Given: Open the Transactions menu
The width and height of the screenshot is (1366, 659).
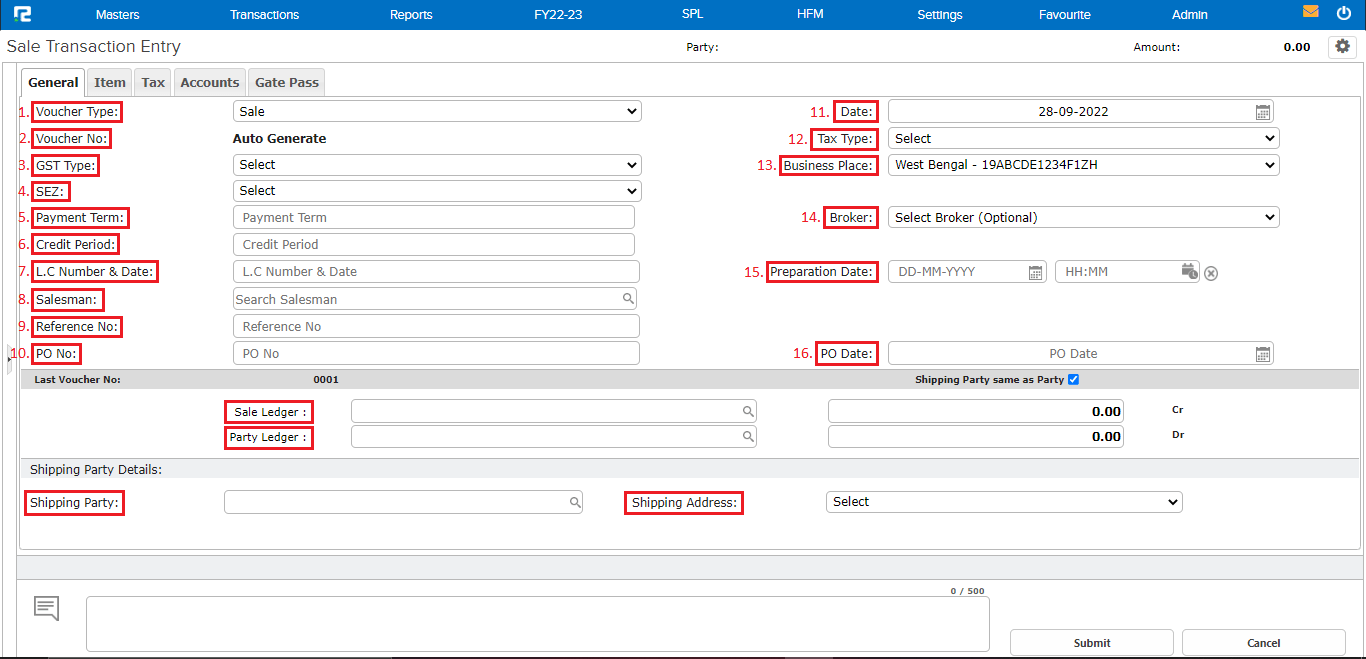Looking at the screenshot, I should (x=264, y=14).
